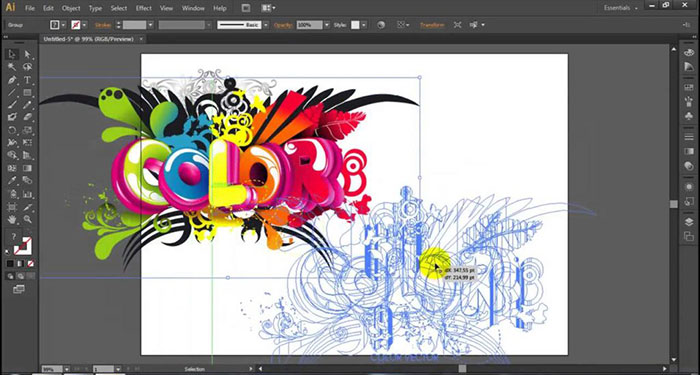Select the Width tool
Viewport: 700px width, 375px height.
click(12, 143)
